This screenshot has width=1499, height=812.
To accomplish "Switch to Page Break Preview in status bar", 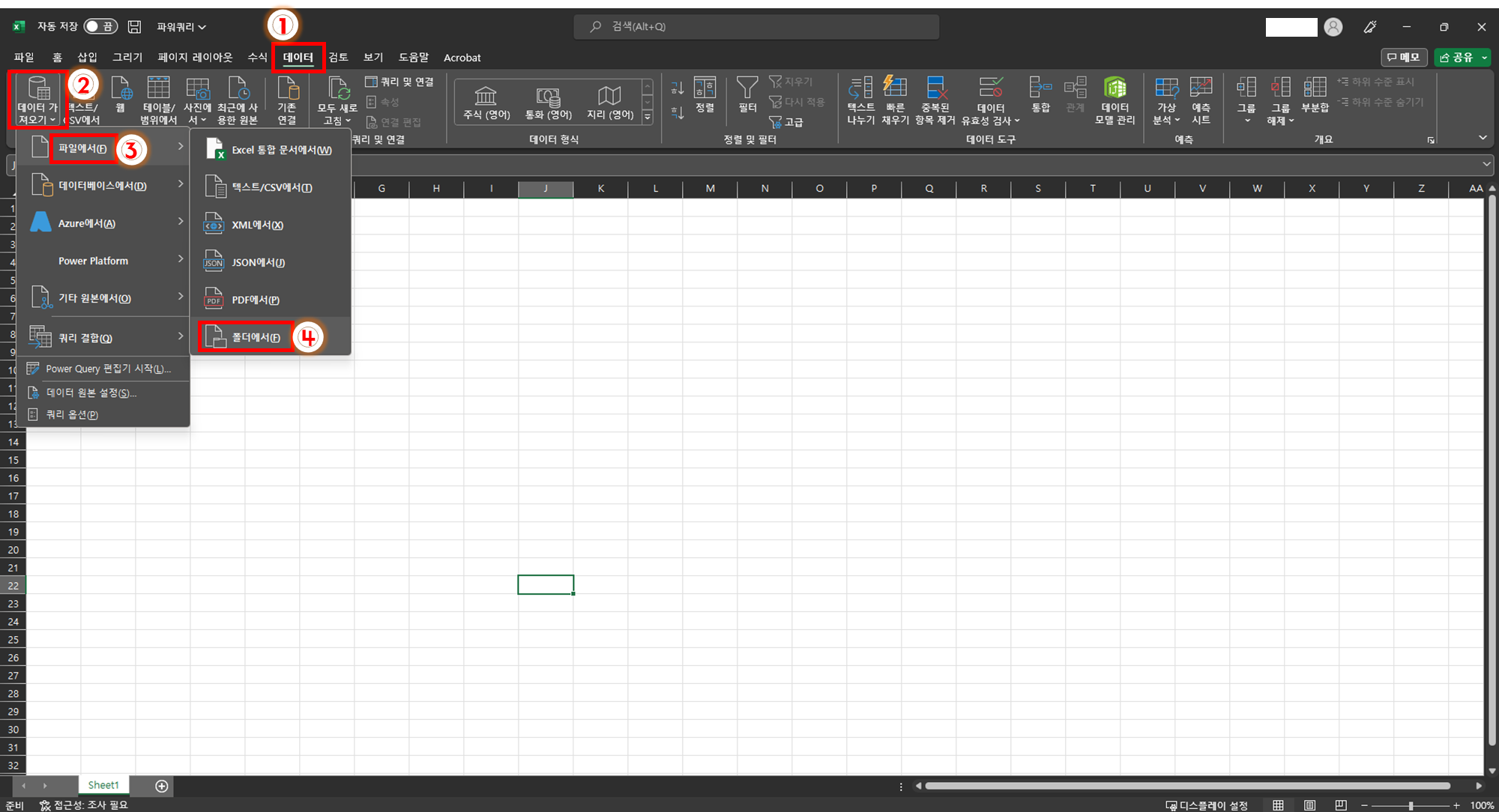I will 1341,805.
